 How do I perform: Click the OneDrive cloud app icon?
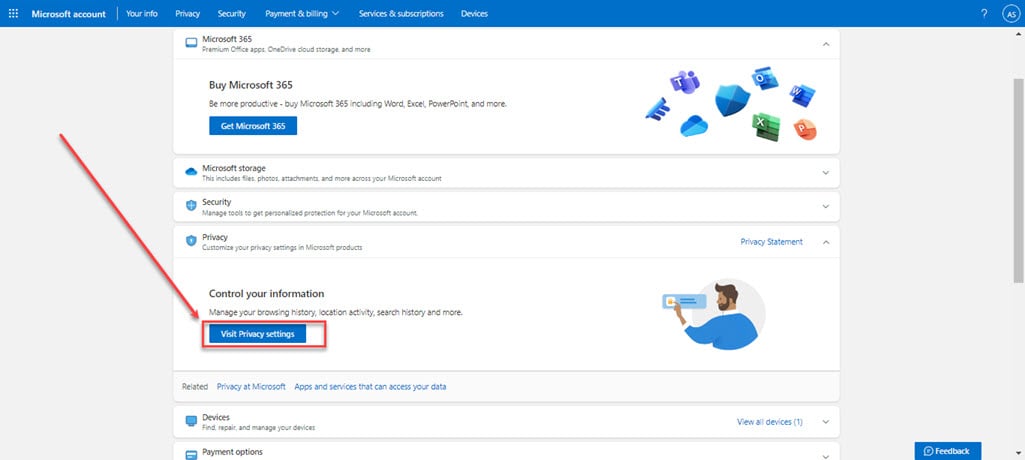[694, 125]
